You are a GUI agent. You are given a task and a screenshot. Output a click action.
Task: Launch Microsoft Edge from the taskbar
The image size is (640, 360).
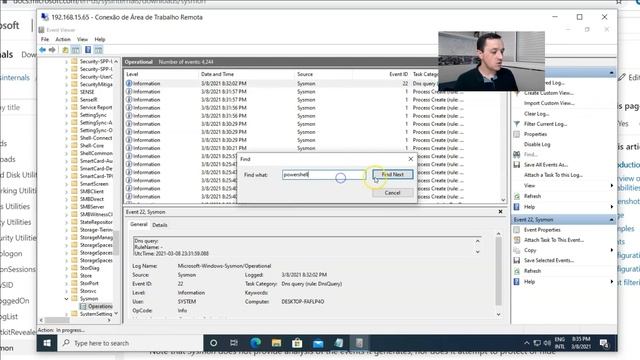tap(256, 343)
